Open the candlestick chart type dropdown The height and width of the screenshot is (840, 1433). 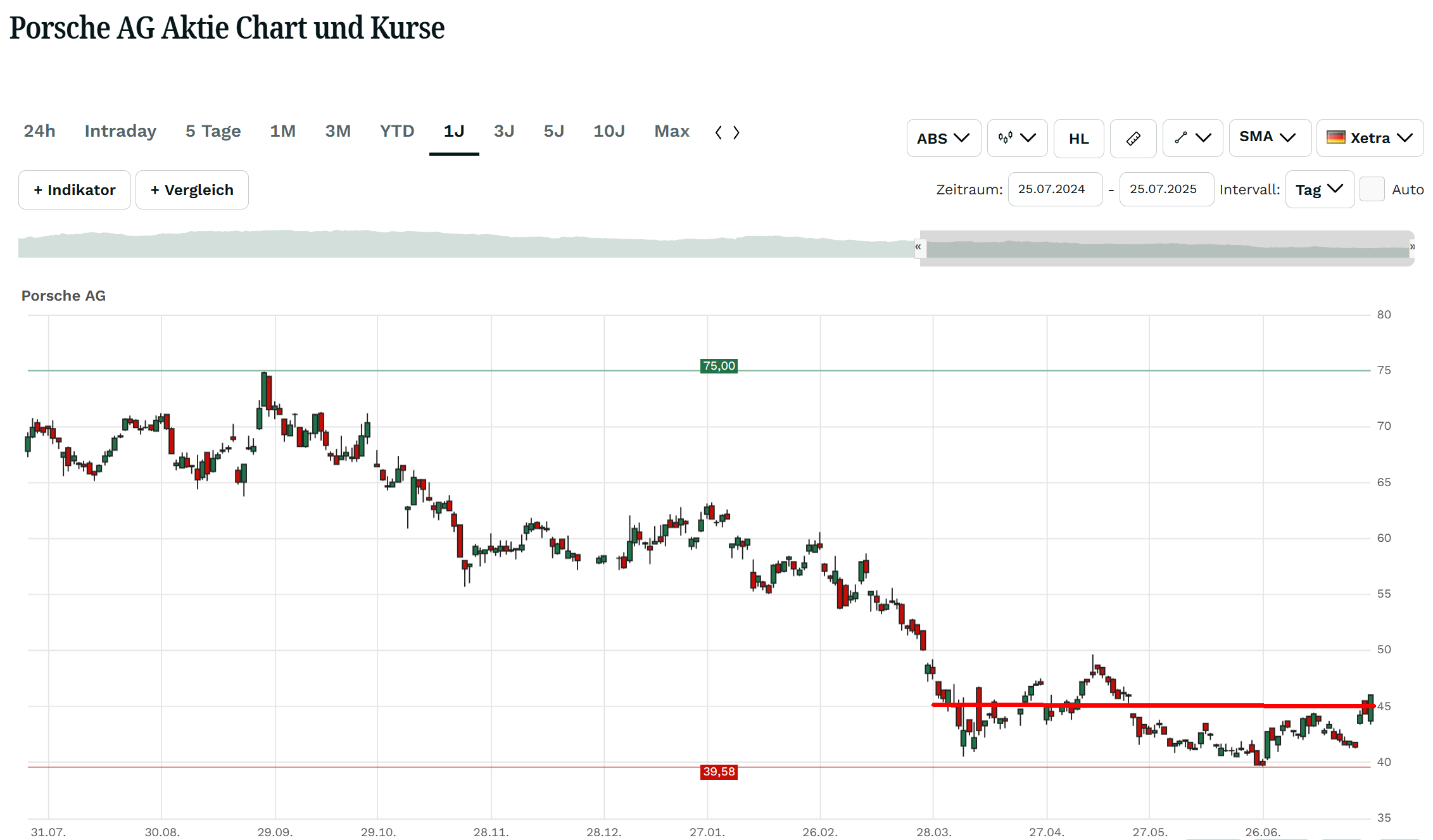tap(1017, 138)
